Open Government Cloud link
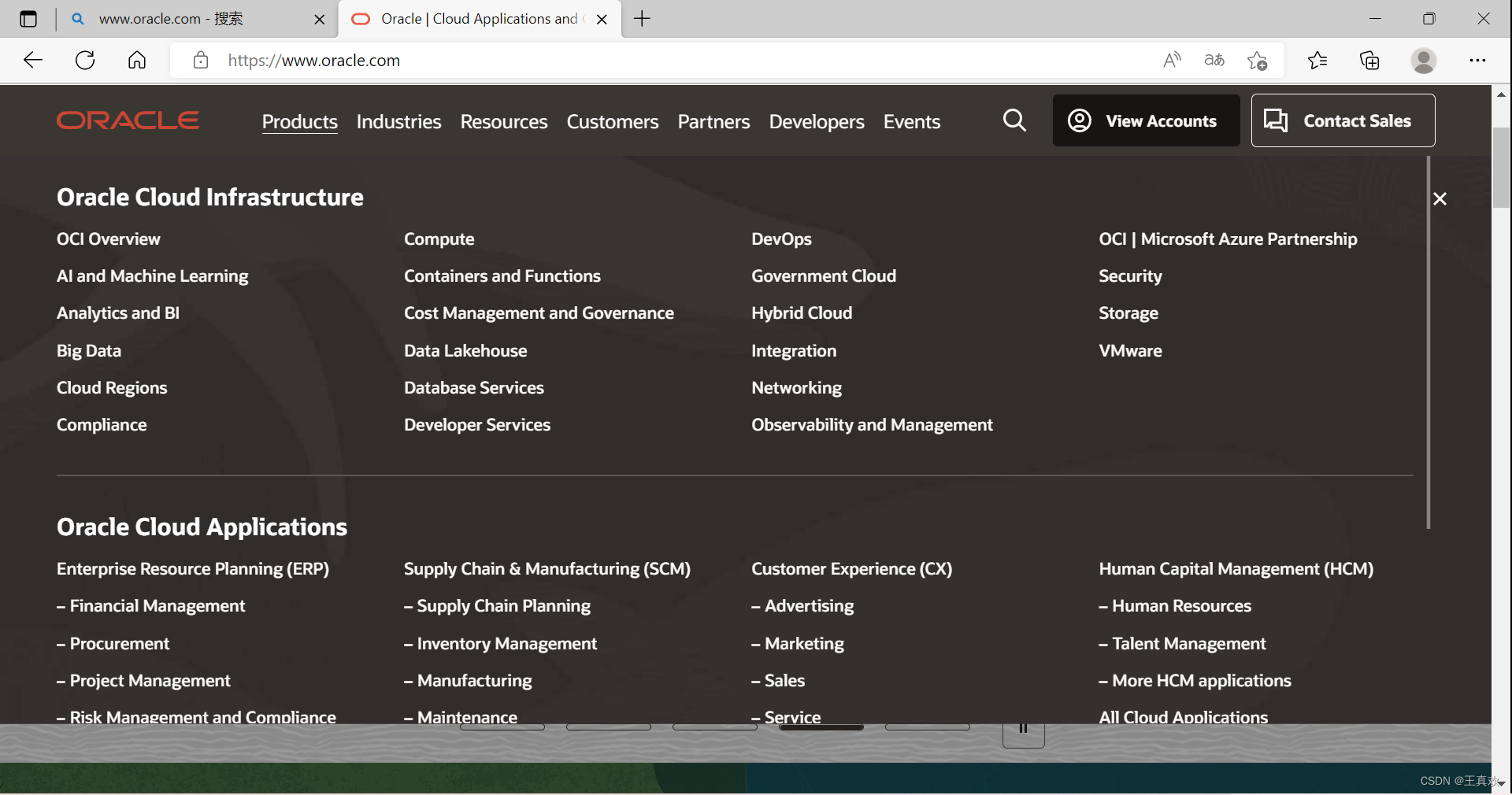This screenshot has height=795, width=1512. coord(824,276)
